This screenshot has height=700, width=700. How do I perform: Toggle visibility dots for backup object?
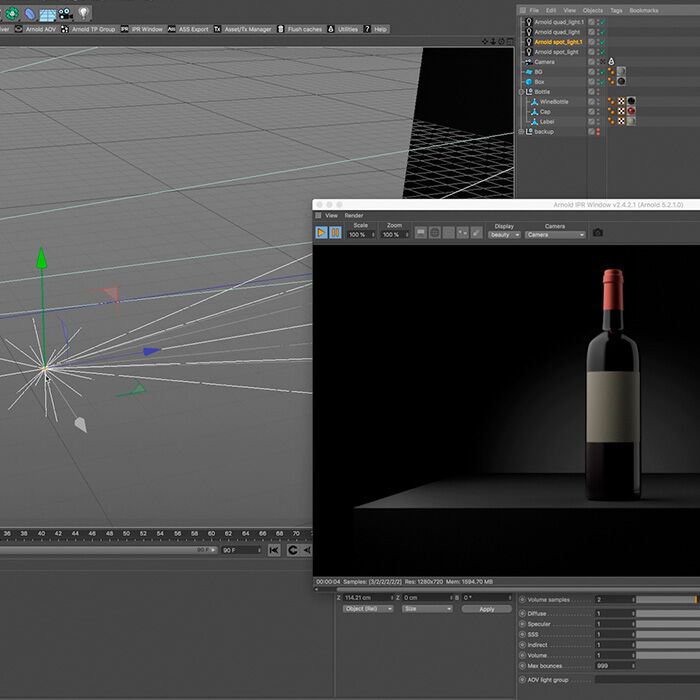tap(598, 132)
